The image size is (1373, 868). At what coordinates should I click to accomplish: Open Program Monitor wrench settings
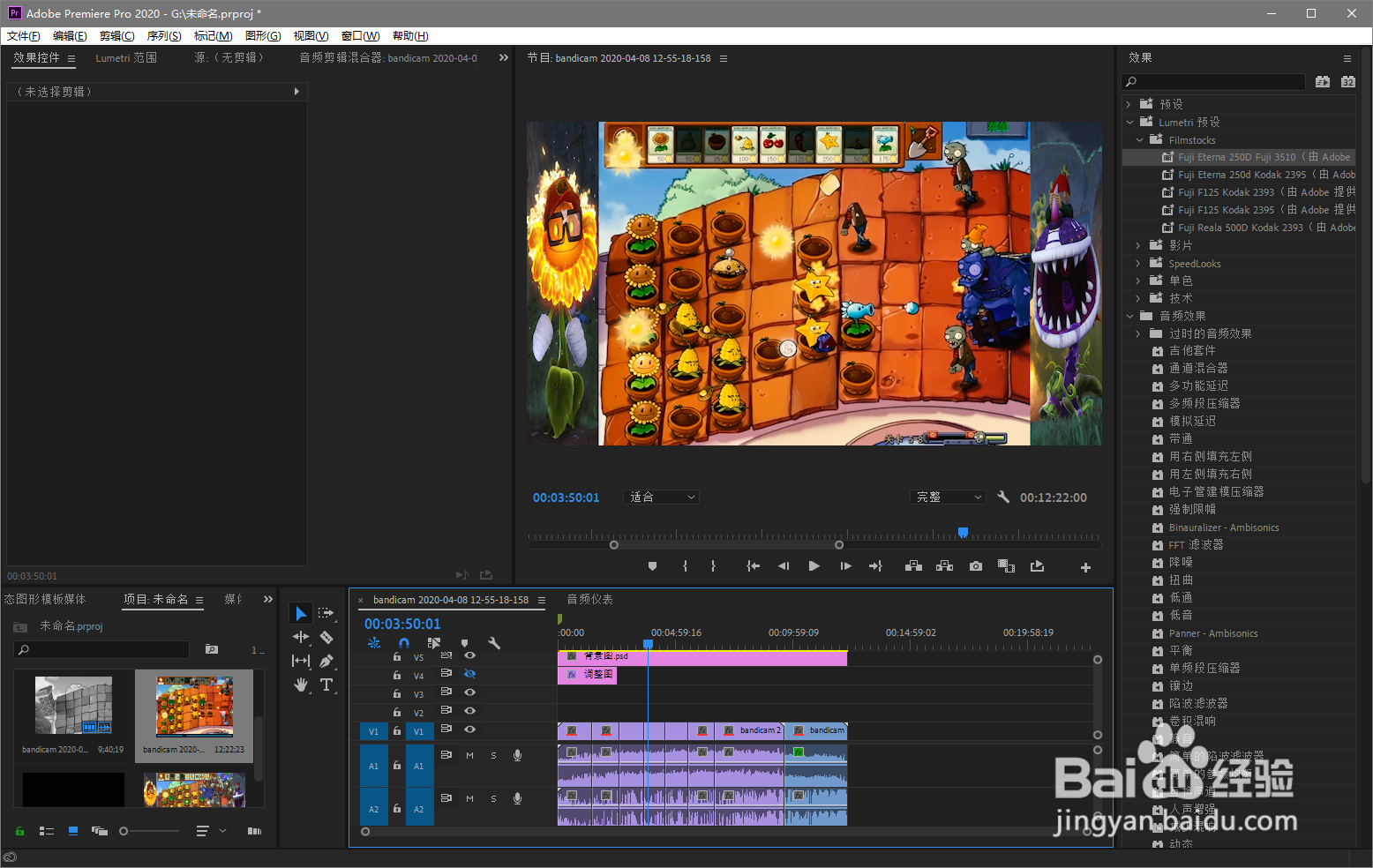click(x=1003, y=497)
